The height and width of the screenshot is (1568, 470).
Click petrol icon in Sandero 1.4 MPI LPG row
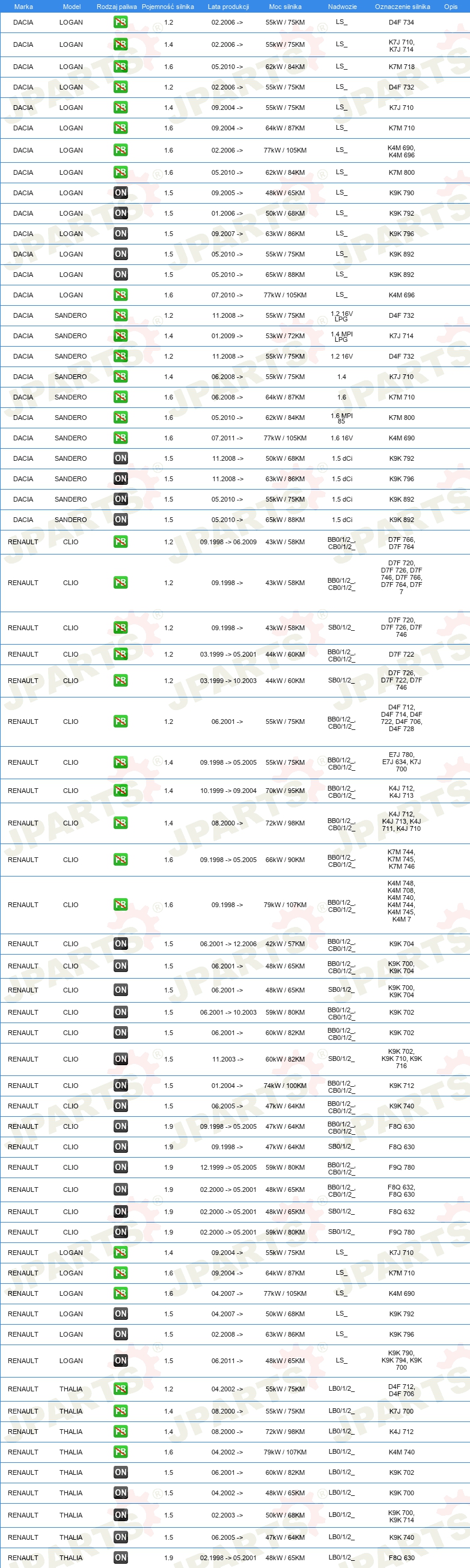pos(121,336)
